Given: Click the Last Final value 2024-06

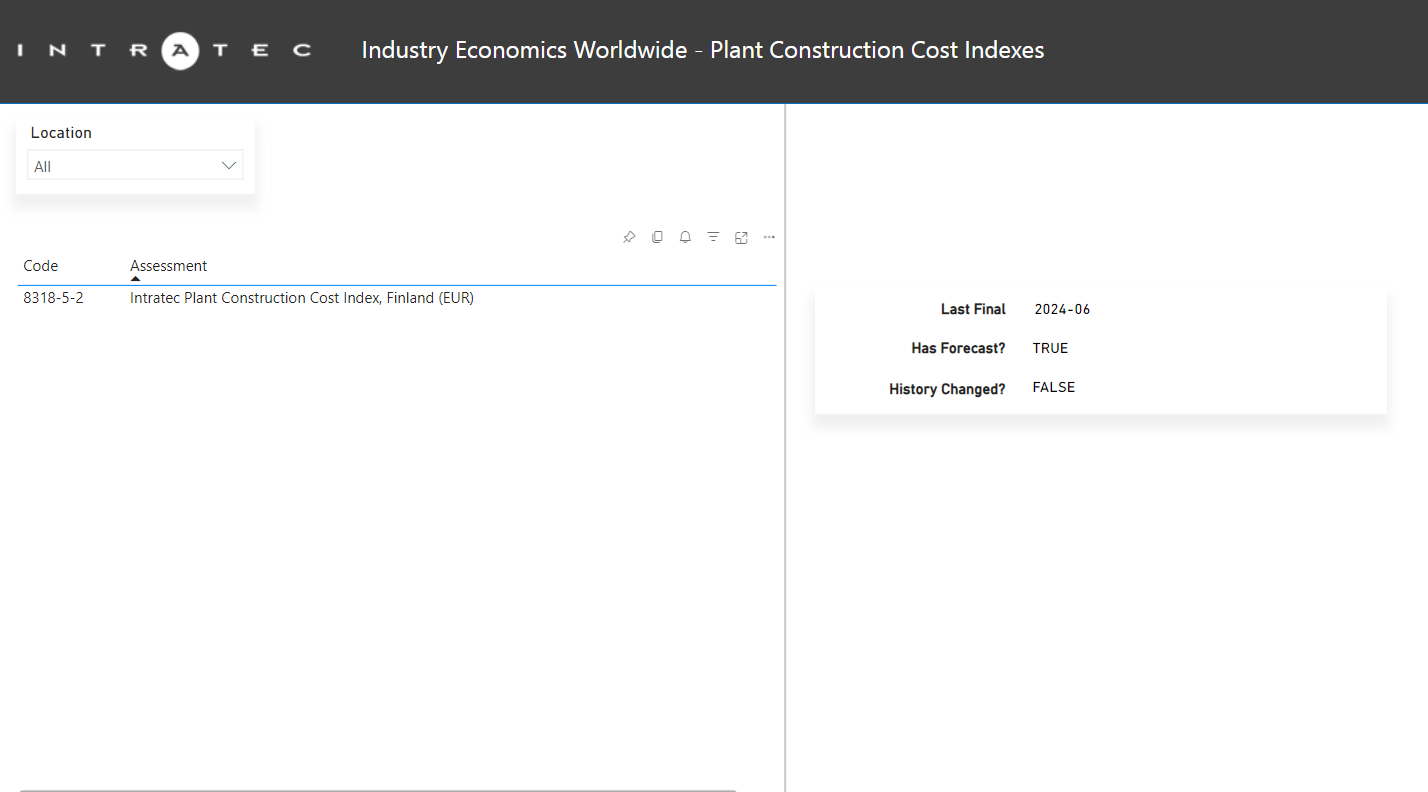Looking at the screenshot, I should (x=1062, y=310).
